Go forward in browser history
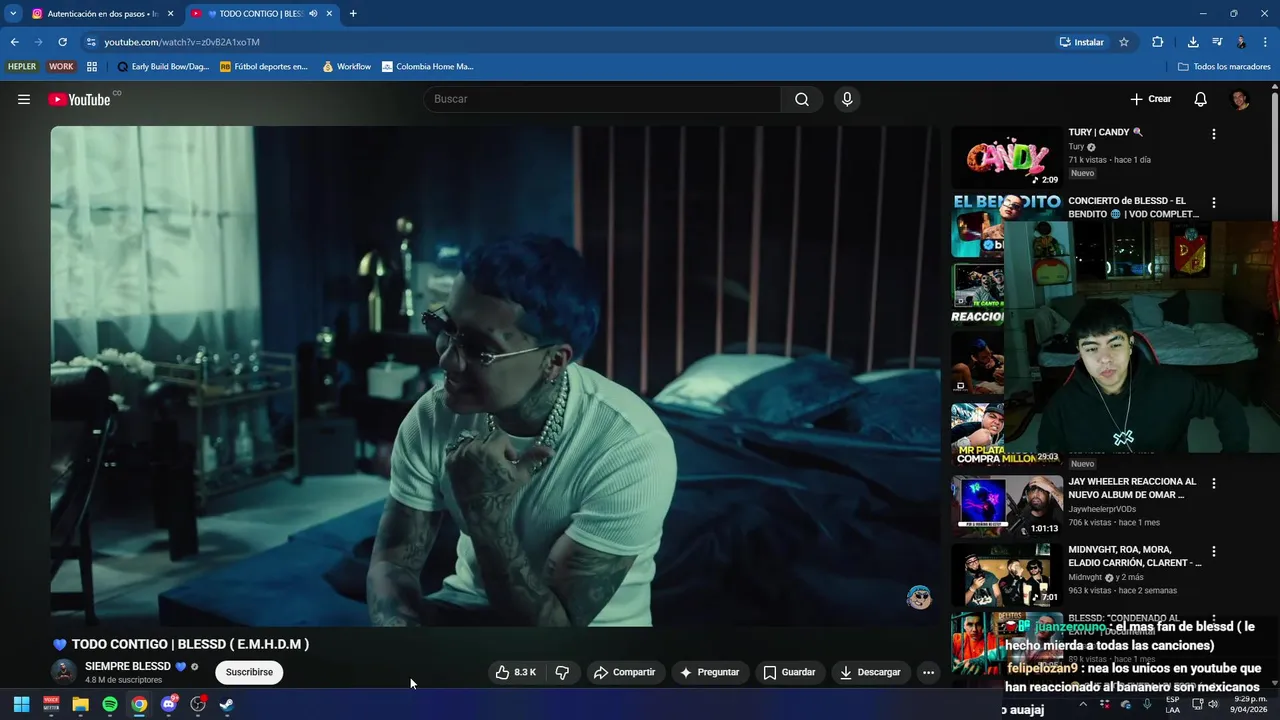Image resolution: width=1280 pixels, height=720 pixels. tap(38, 42)
